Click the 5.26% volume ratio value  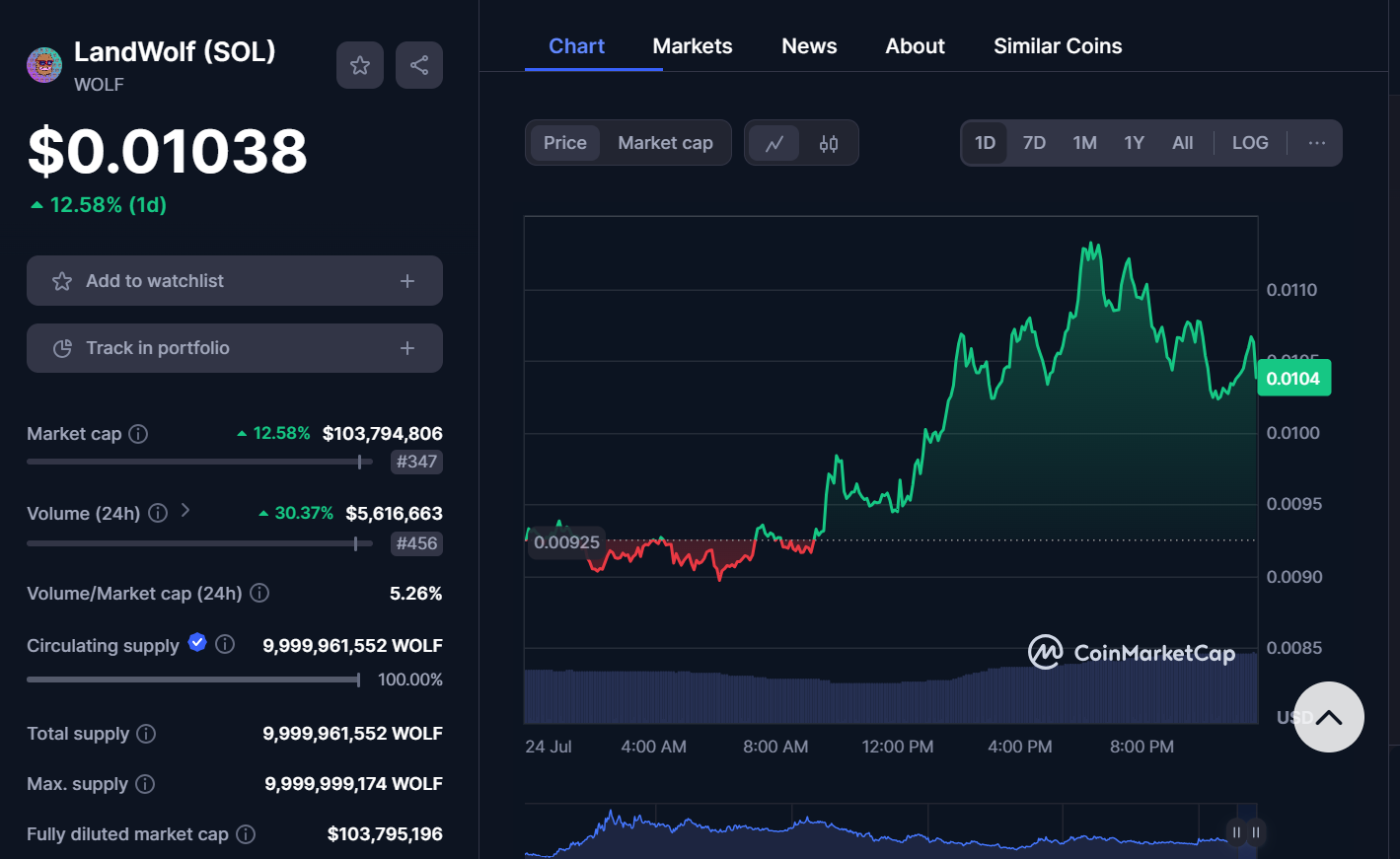coord(416,594)
